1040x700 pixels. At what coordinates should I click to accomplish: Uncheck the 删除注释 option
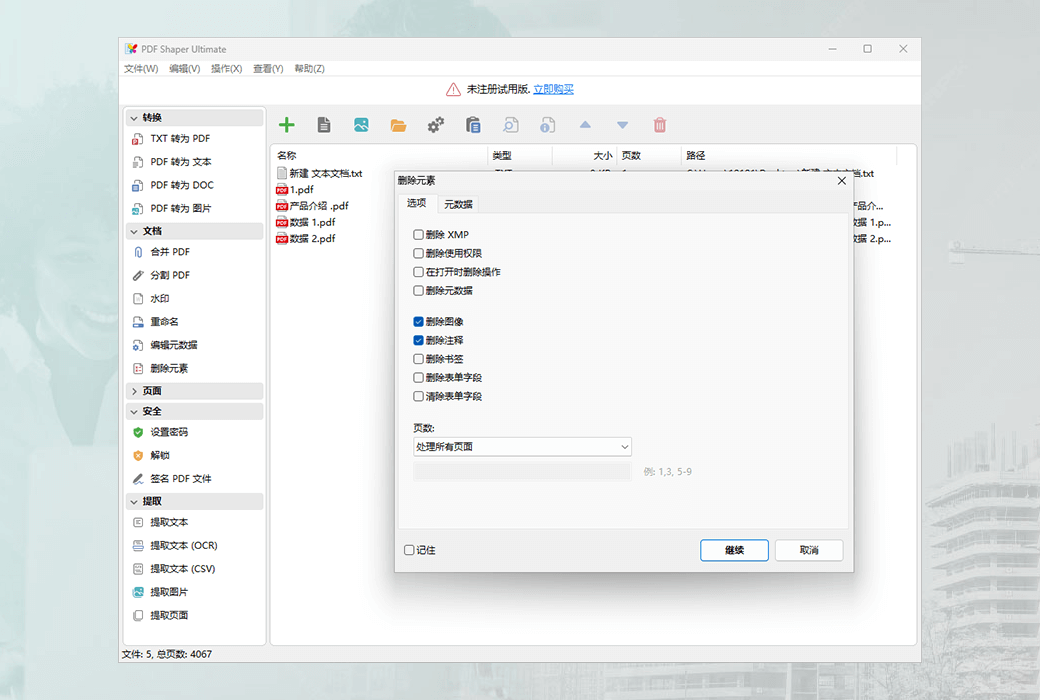tap(418, 340)
